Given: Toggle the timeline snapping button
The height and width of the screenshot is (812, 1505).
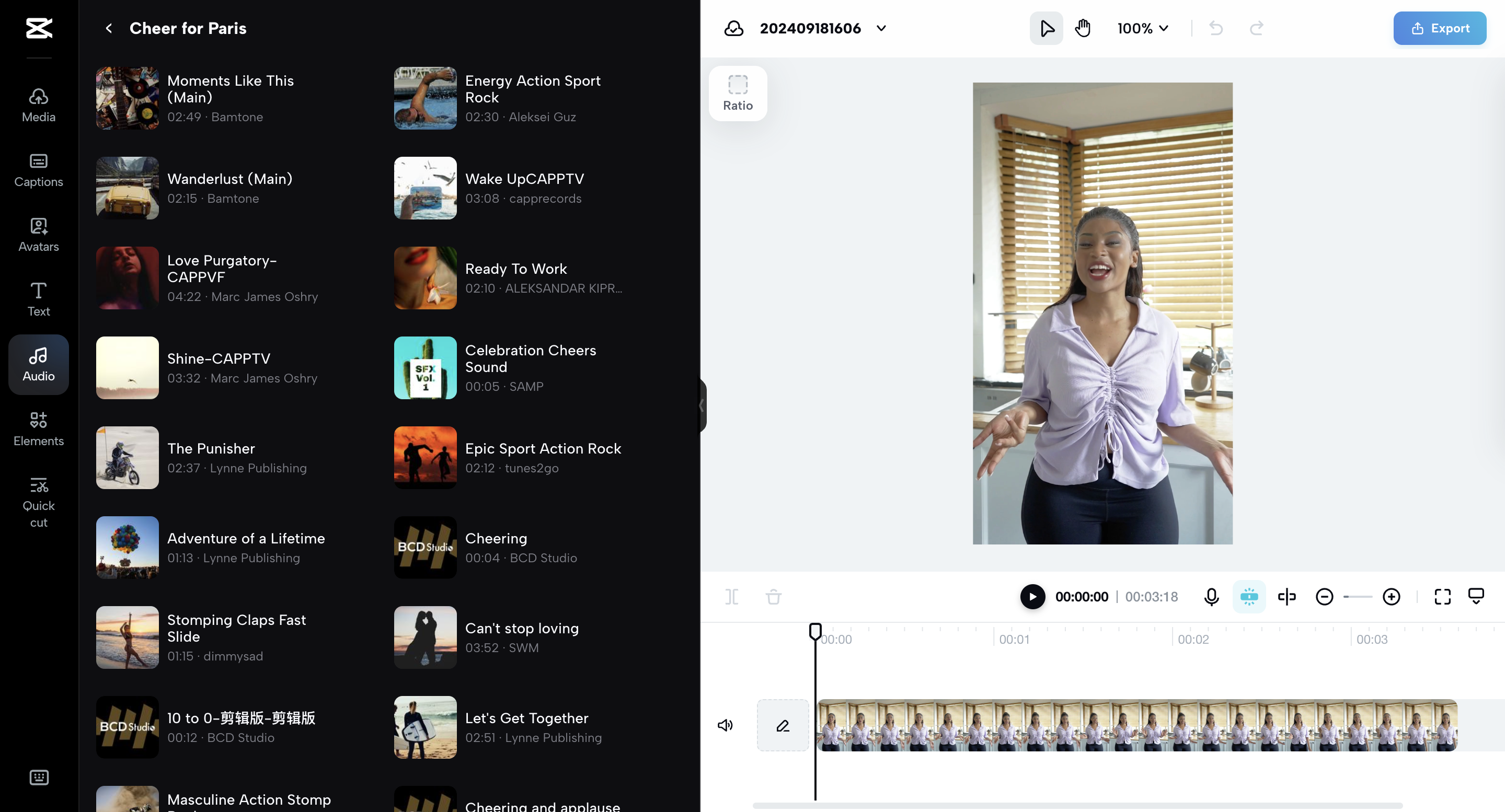Looking at the screenshot, I should tap(1248, 596).
